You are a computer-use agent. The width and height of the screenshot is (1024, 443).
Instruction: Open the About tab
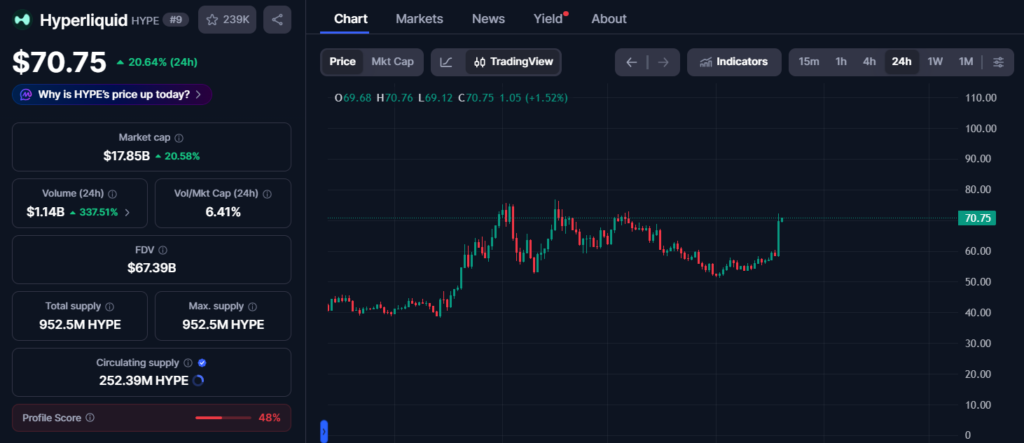click(609, 19)
